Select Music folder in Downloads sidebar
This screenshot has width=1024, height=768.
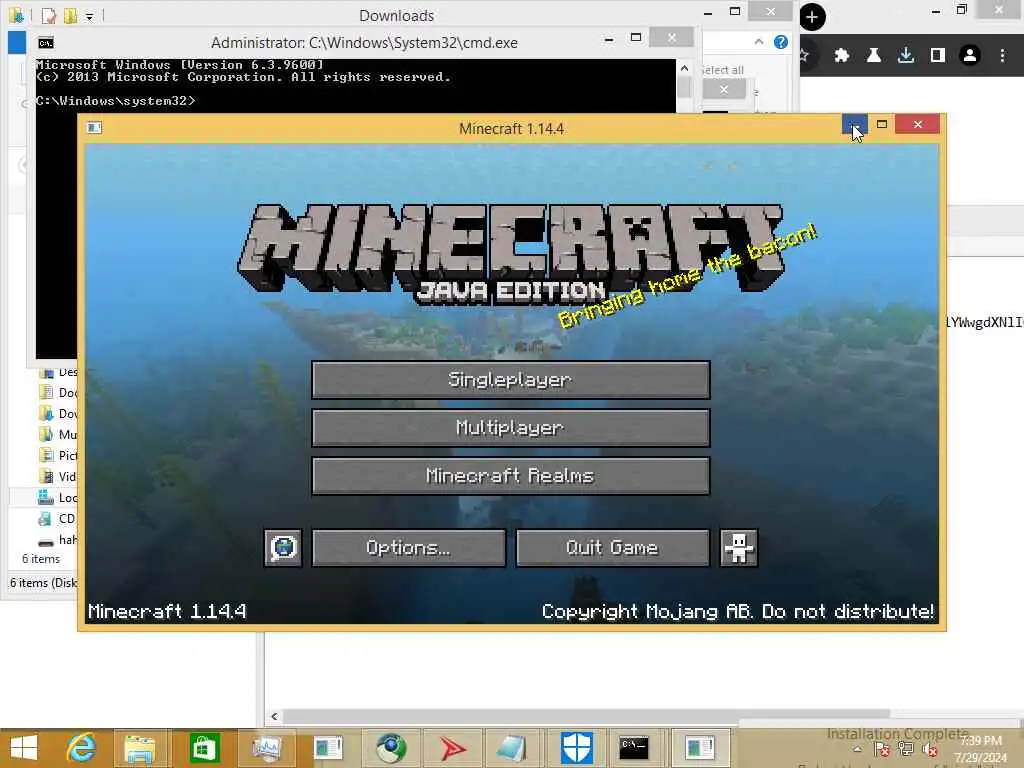coord(58,434)
